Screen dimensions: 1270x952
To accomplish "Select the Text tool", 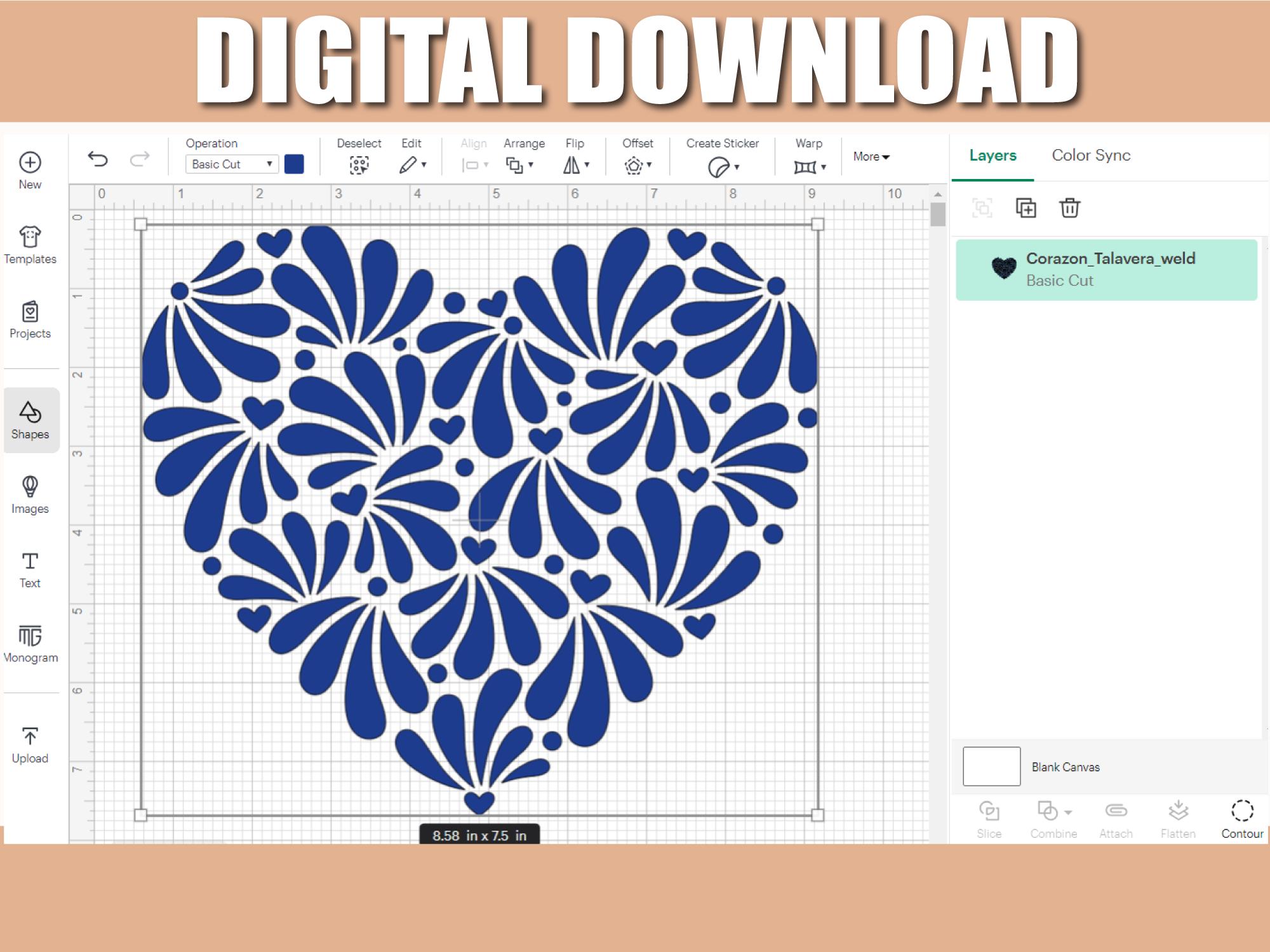I will coord(29,568).
